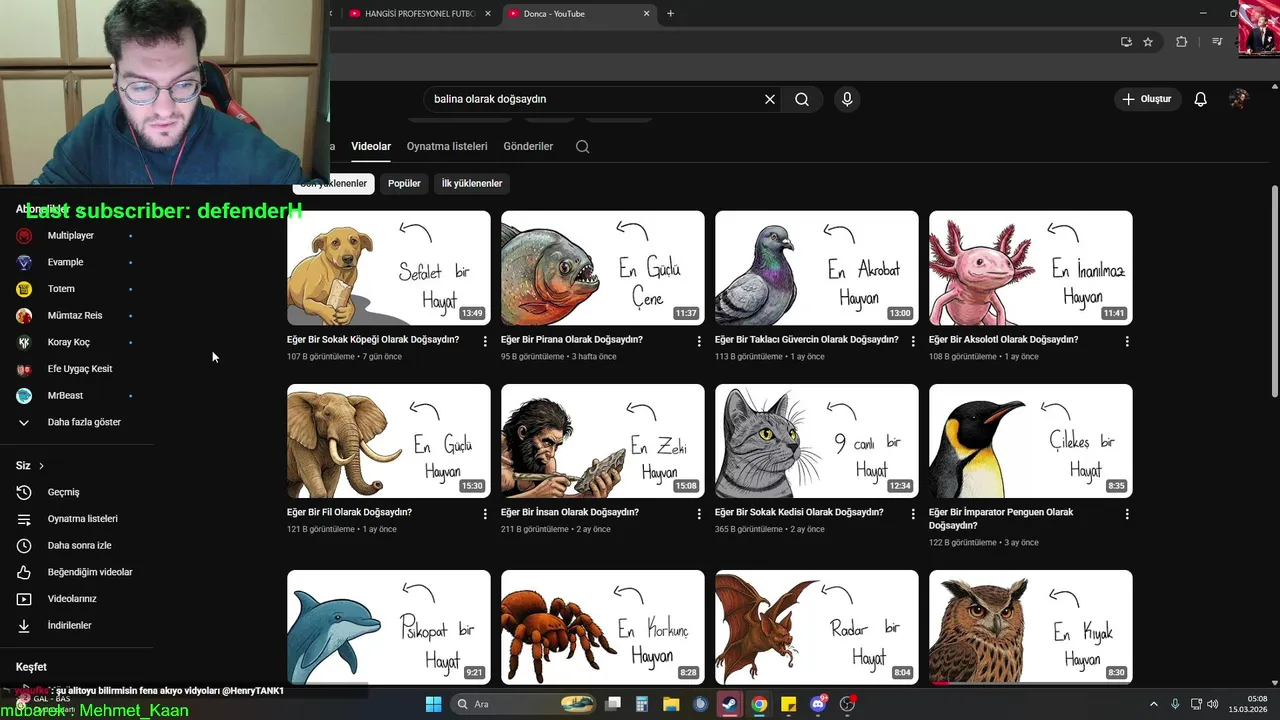Filter videos by İlk yüklenenler
Screen dimensions: 1280x720
472,183
